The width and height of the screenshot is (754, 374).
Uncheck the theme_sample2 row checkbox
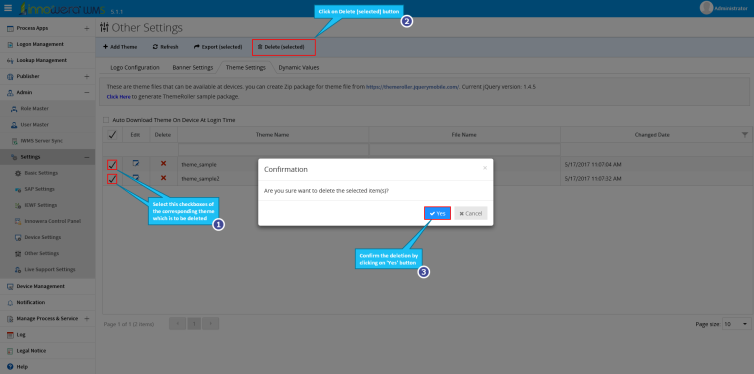(112, 179)
